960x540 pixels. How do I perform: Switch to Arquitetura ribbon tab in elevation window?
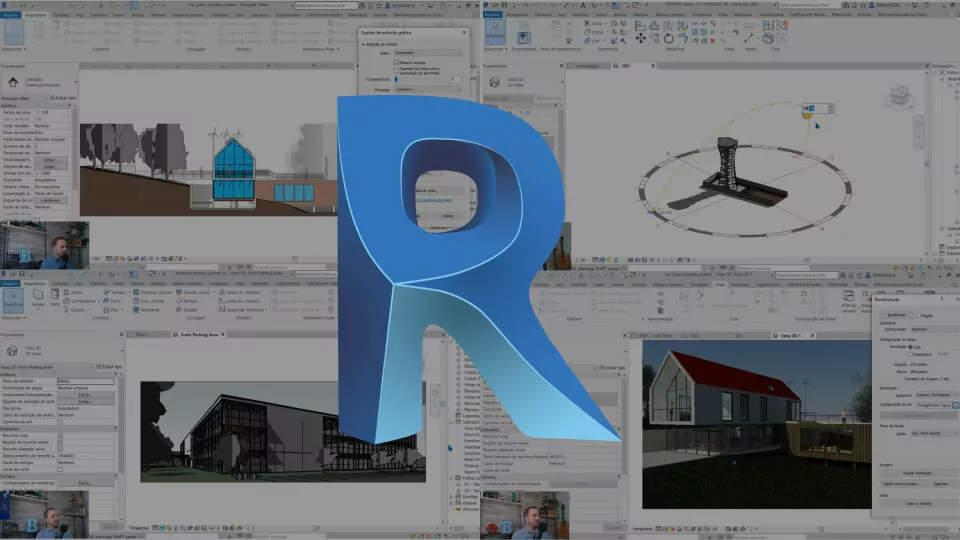pos(35,15)
